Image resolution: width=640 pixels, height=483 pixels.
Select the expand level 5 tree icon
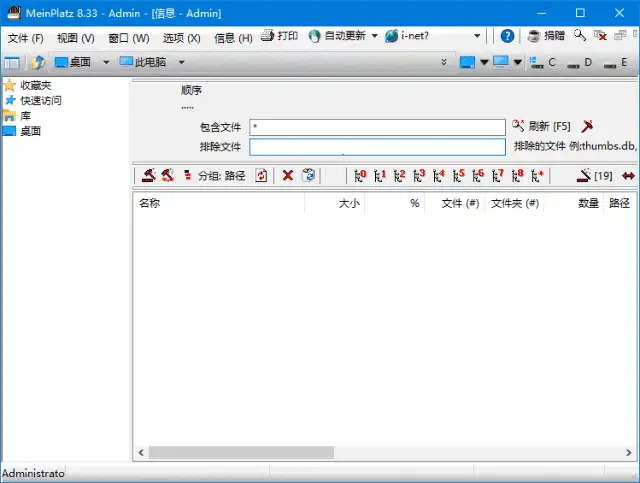(458, 176)
